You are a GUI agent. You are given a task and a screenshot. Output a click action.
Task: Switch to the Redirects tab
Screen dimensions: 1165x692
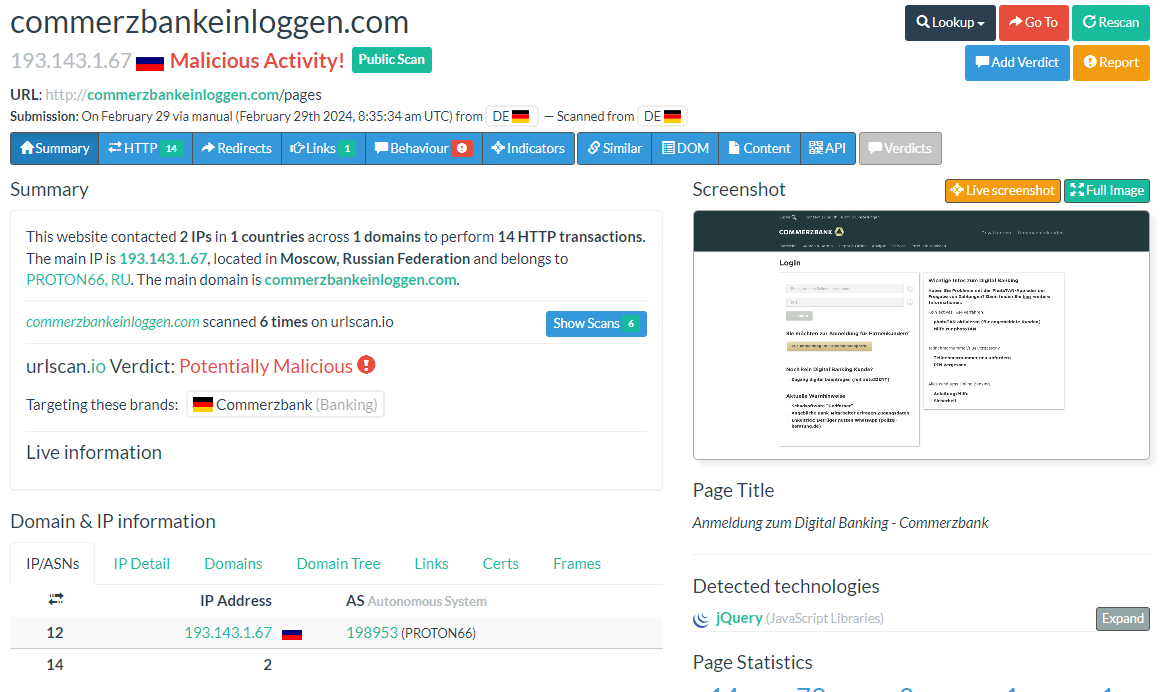pos(236,148)
